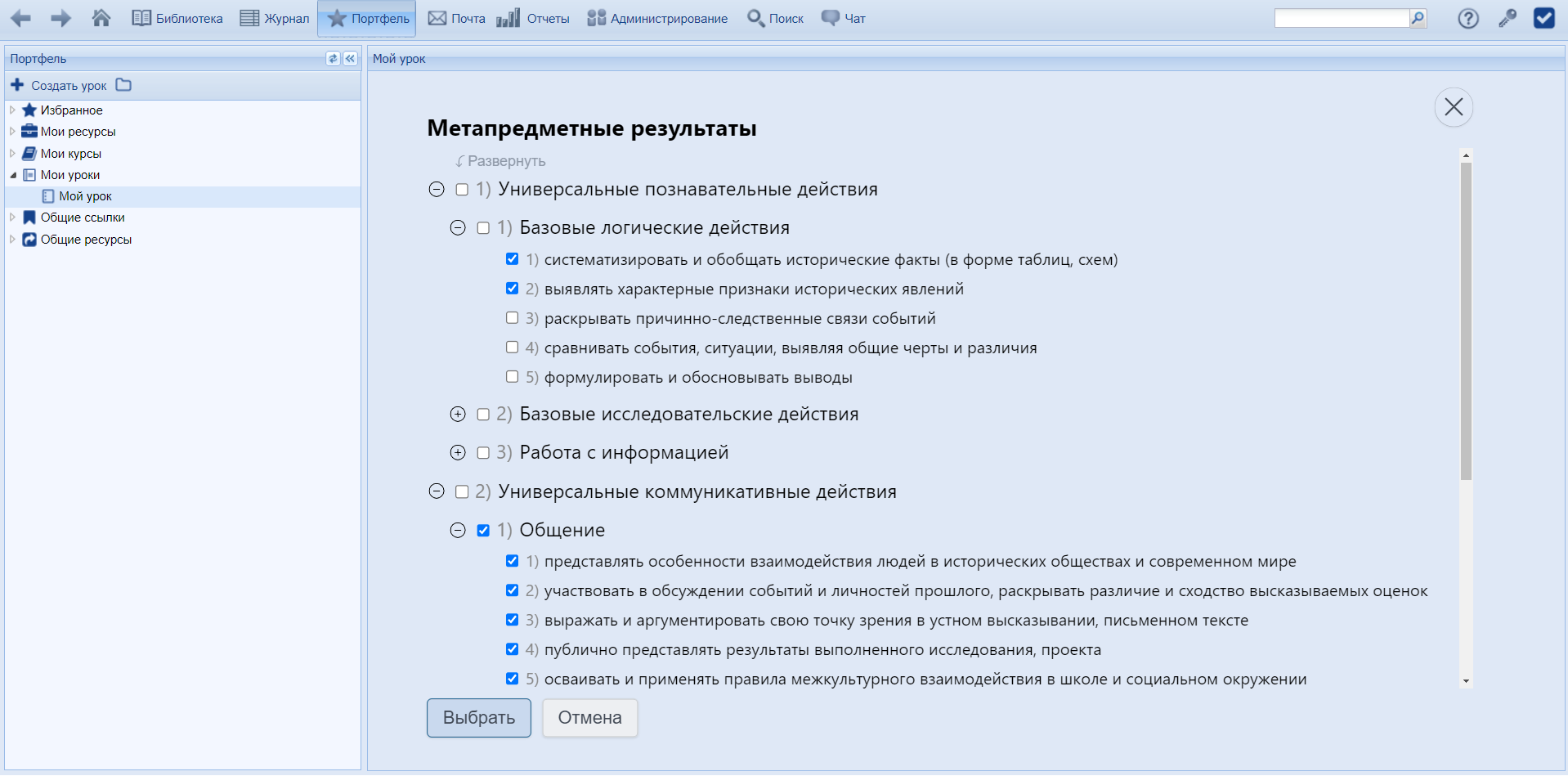This screenshot has height=776, width=1568.
Task: Select the Общие ресурсы share icon
Action: click(29, 239)
